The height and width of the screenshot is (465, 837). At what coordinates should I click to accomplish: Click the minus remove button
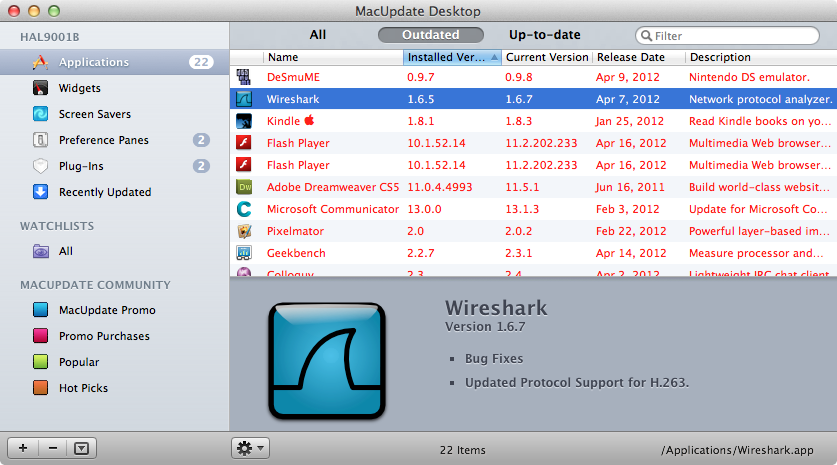(52, 448)
